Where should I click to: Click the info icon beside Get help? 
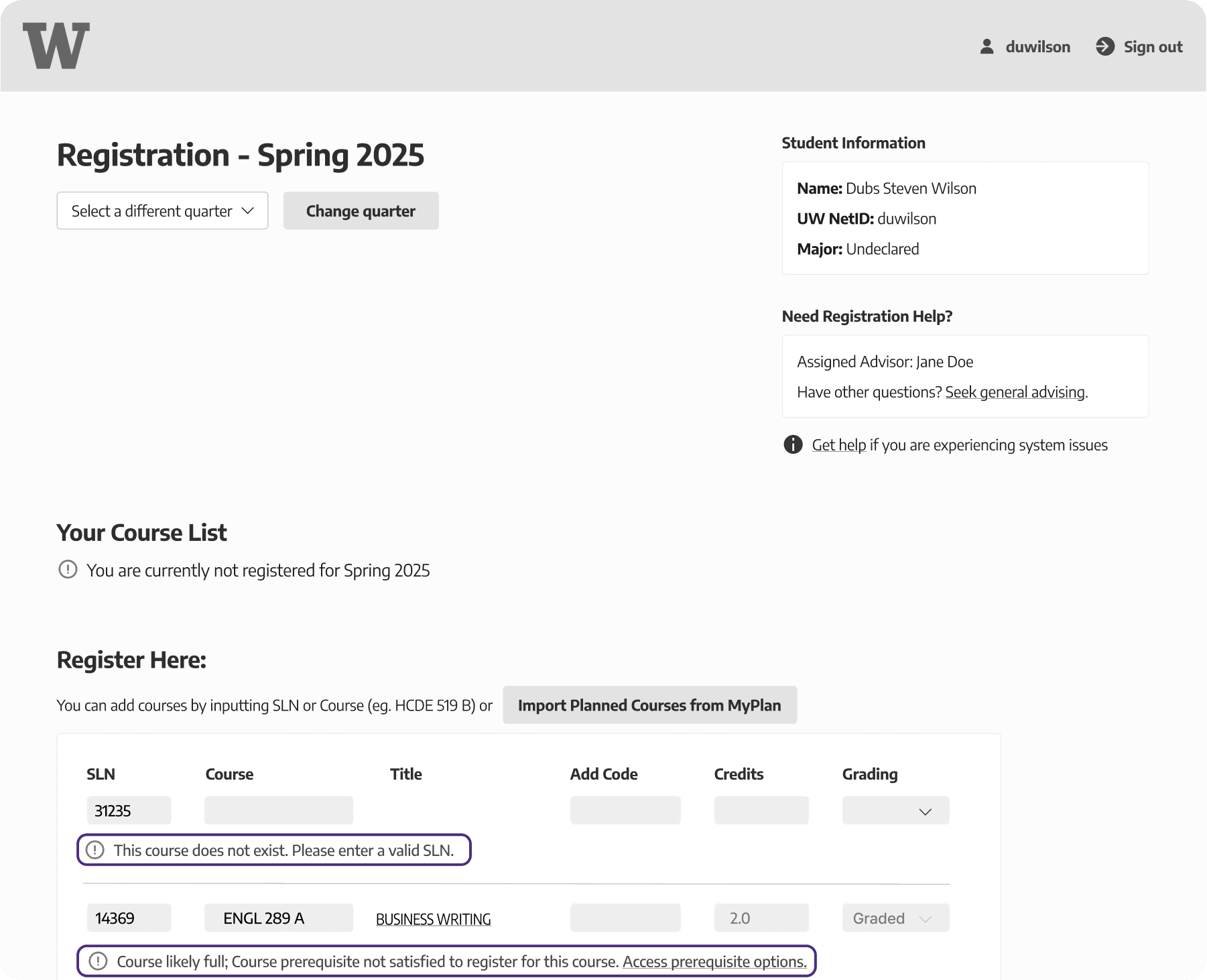pyautogui.click(x=793, y=444)
